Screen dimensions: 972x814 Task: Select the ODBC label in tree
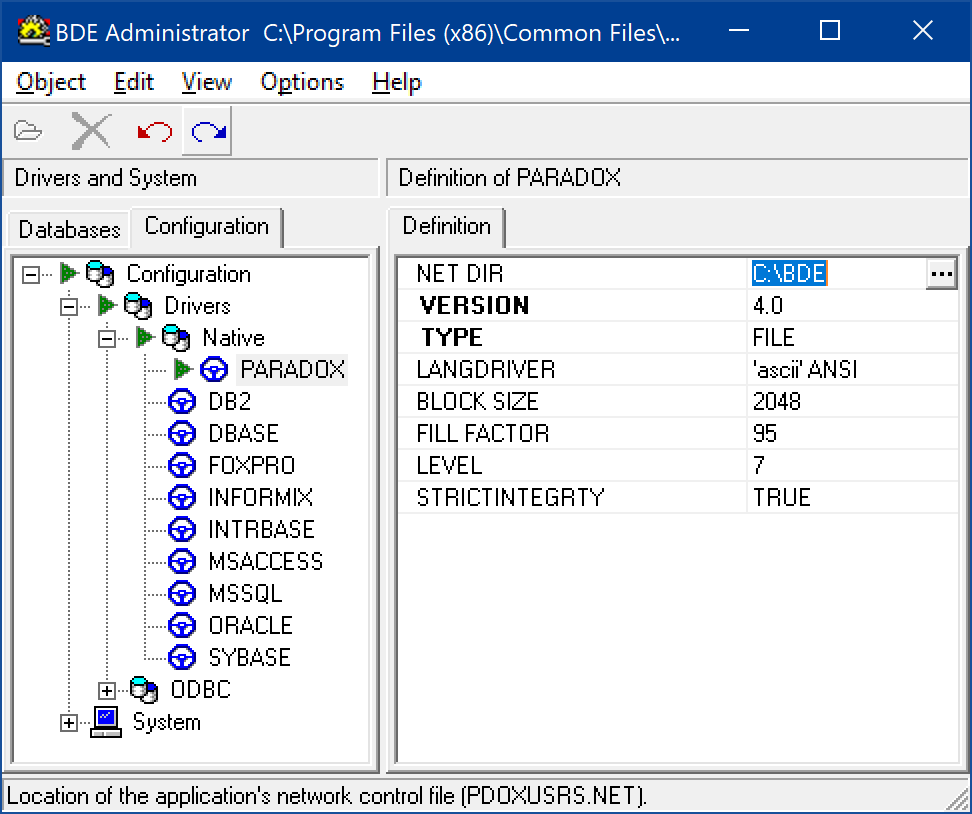(x=200, y=689)
